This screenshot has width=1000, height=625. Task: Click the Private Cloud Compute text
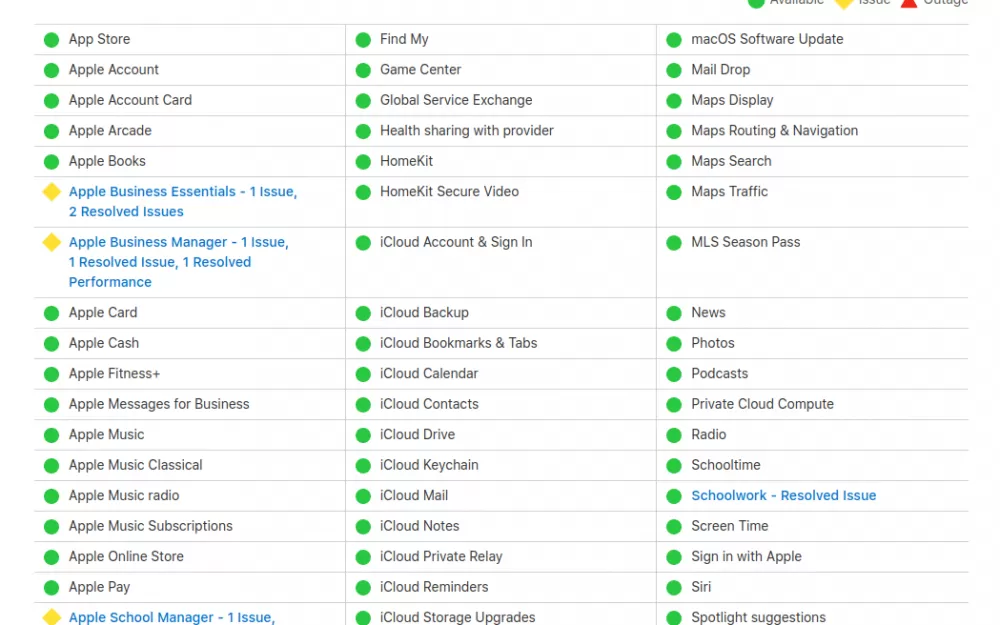763,404
